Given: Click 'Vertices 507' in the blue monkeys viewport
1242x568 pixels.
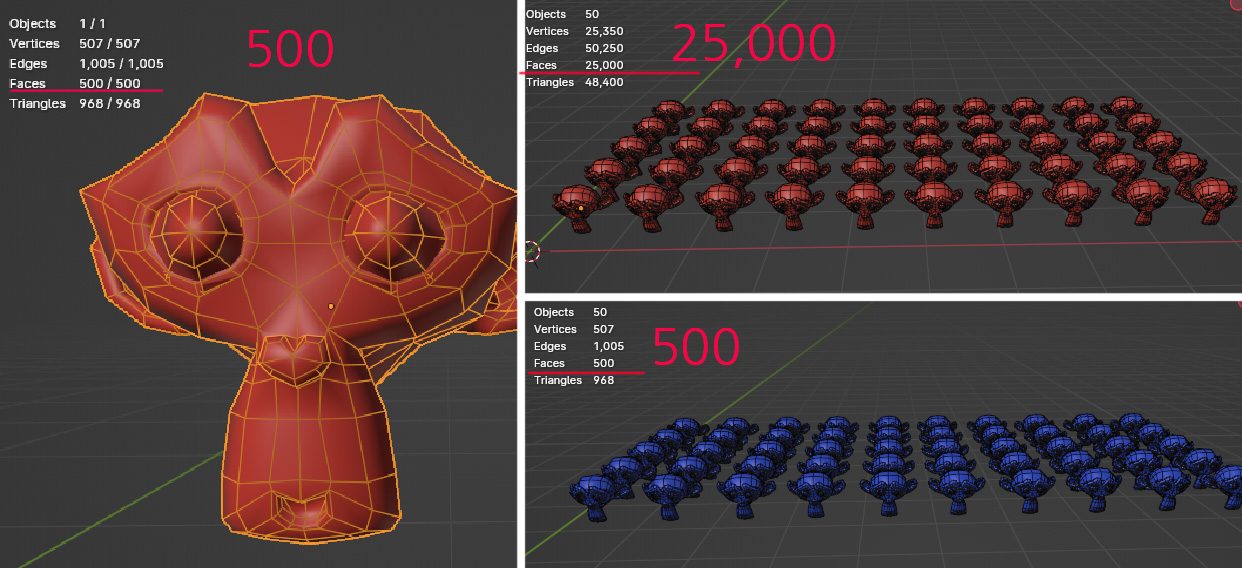Looking at the screenshot, I should (574, 329).
